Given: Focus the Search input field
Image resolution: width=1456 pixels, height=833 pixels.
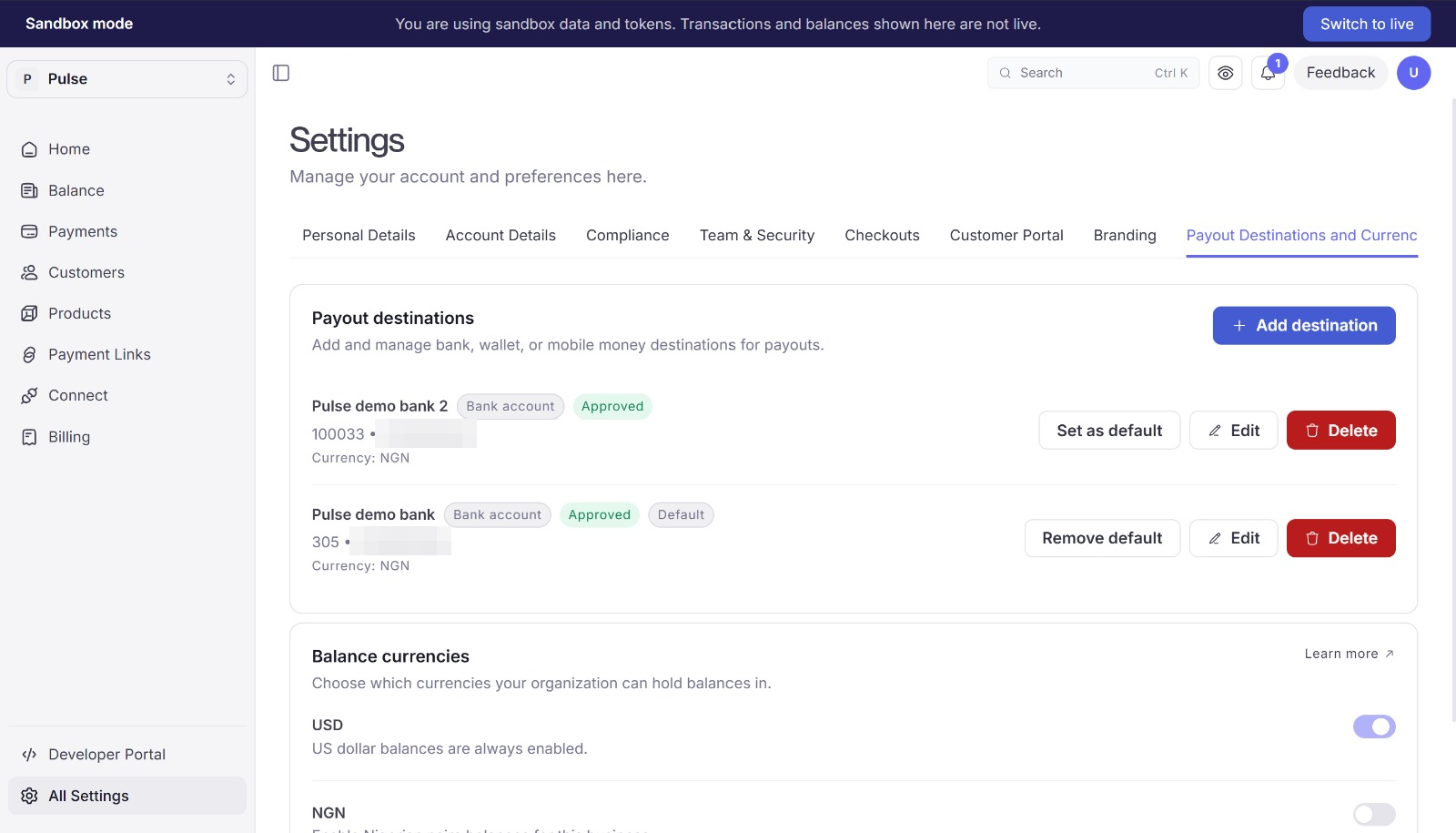Looking at the screenshot, I should point(1093,73).
